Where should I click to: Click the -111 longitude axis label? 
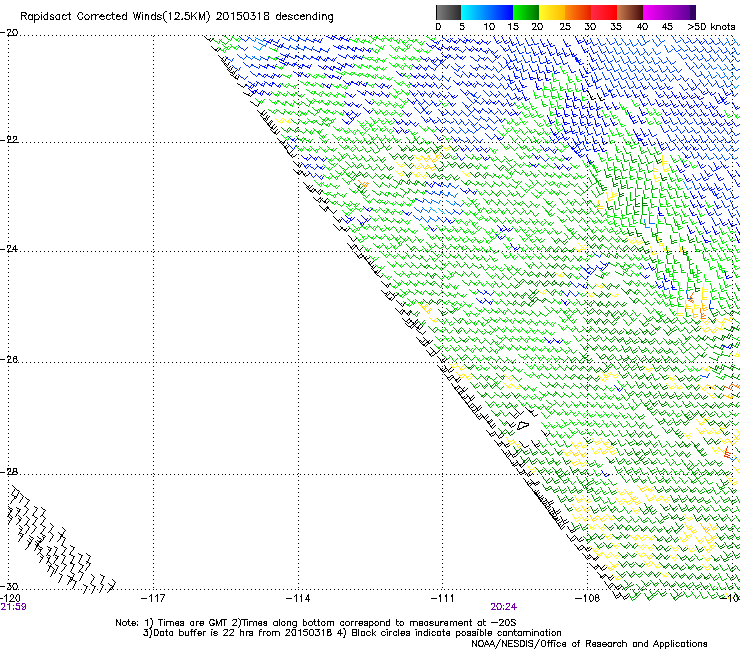click(443, 598)
